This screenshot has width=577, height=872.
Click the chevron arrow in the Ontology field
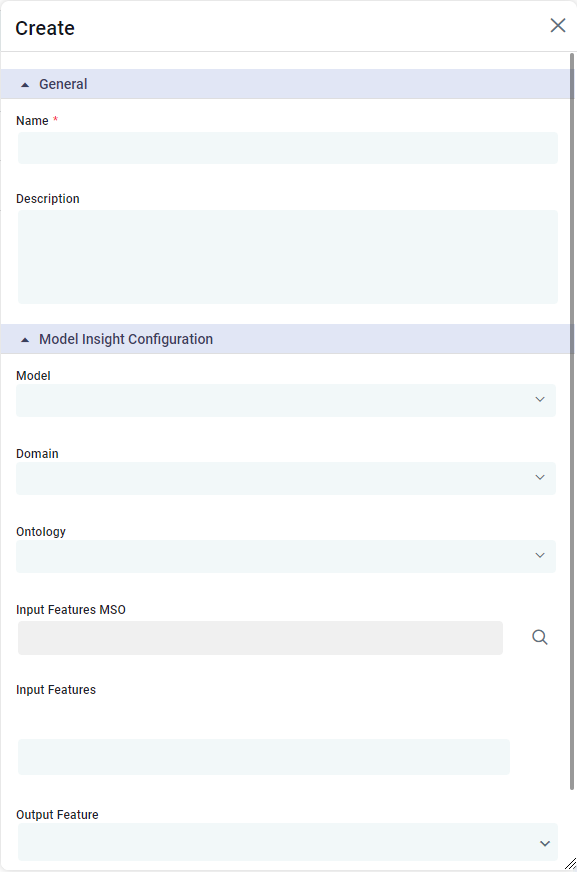point(540,556)
